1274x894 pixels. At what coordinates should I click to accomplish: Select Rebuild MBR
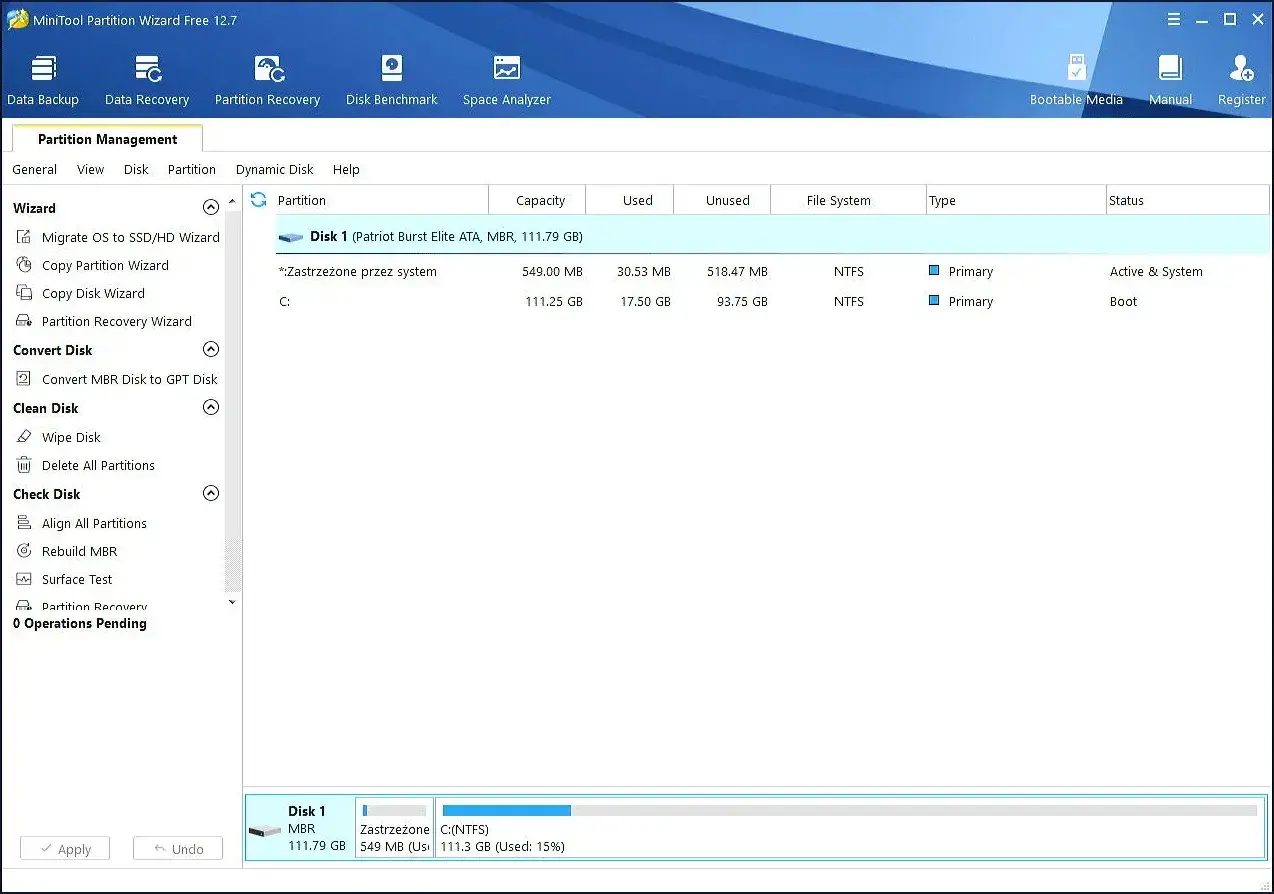[x=79, y=551]
